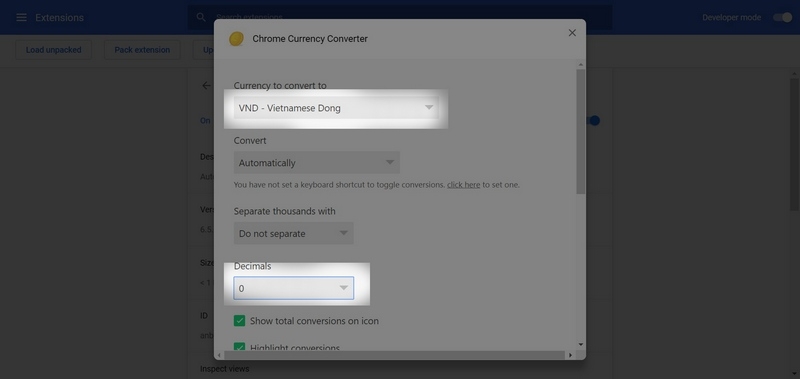
Task: Click the dialog scroll down arrow
Action: pos(581,345)
